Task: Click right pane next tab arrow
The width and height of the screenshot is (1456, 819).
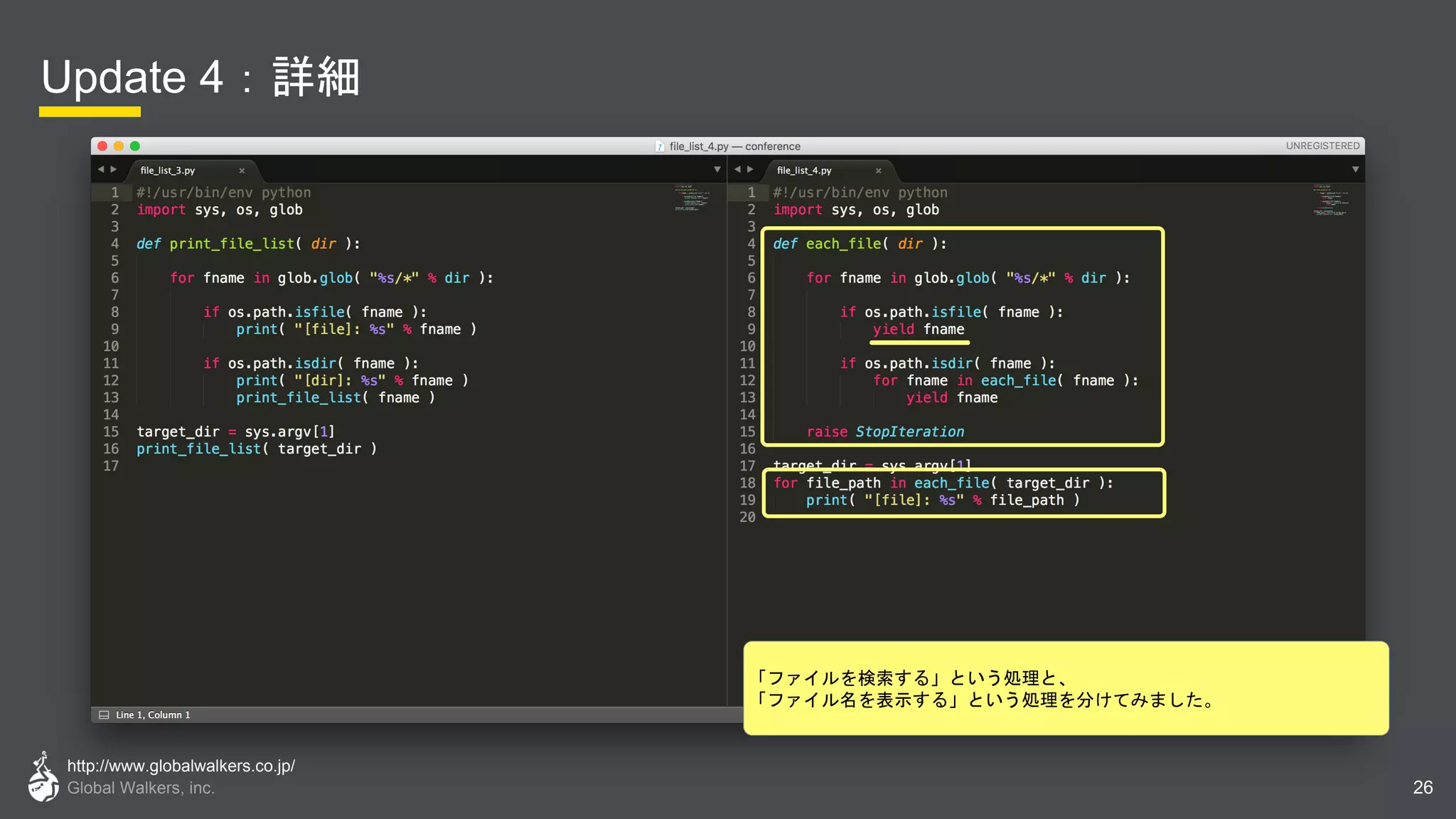Action: click(750, 169)
